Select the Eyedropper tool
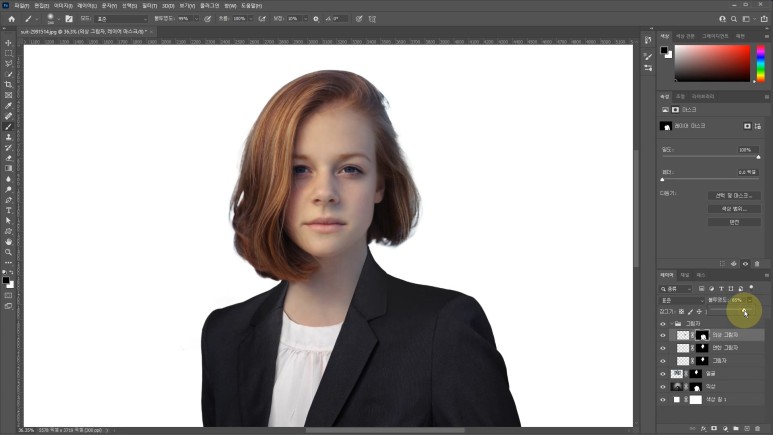 [x=8, y=106]
